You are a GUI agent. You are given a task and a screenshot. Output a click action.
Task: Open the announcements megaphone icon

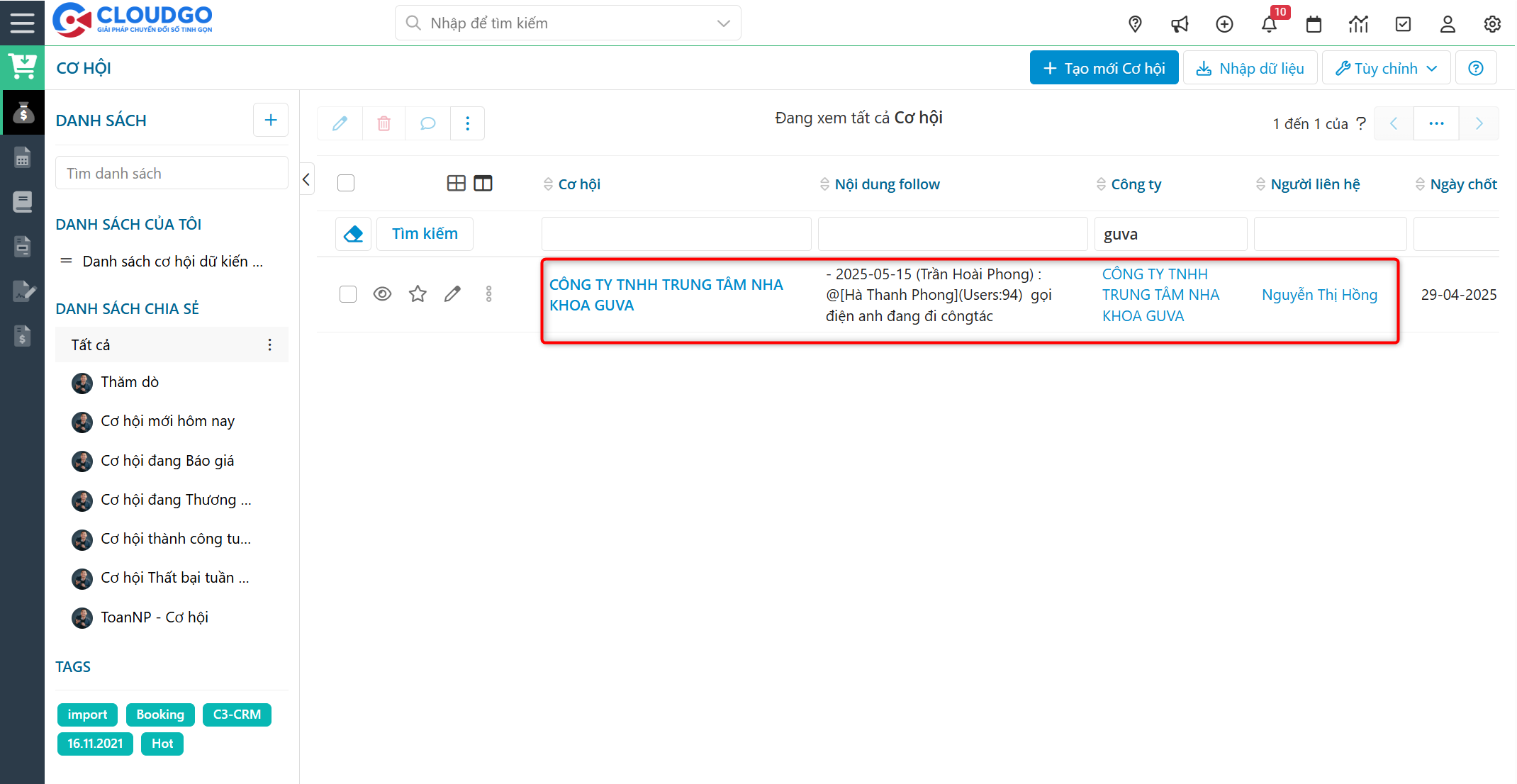click(x=1180, y=24)
